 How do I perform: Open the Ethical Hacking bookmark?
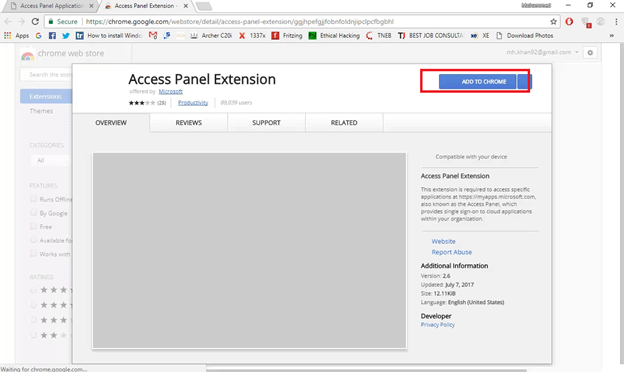pyautogui.click(x=334, y=35)
